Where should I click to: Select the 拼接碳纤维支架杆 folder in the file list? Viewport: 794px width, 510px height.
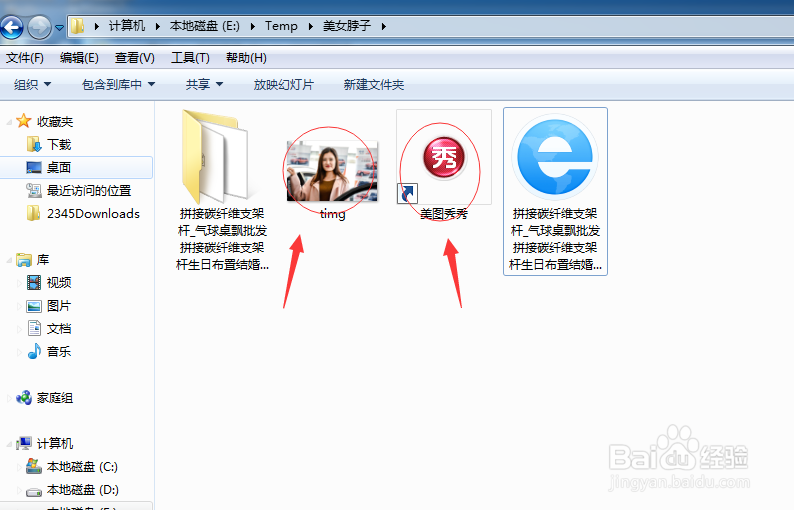tap(222, 190)
